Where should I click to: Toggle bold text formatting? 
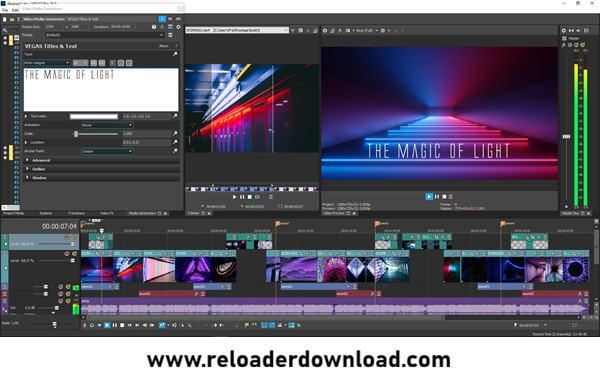click(94, 63)
